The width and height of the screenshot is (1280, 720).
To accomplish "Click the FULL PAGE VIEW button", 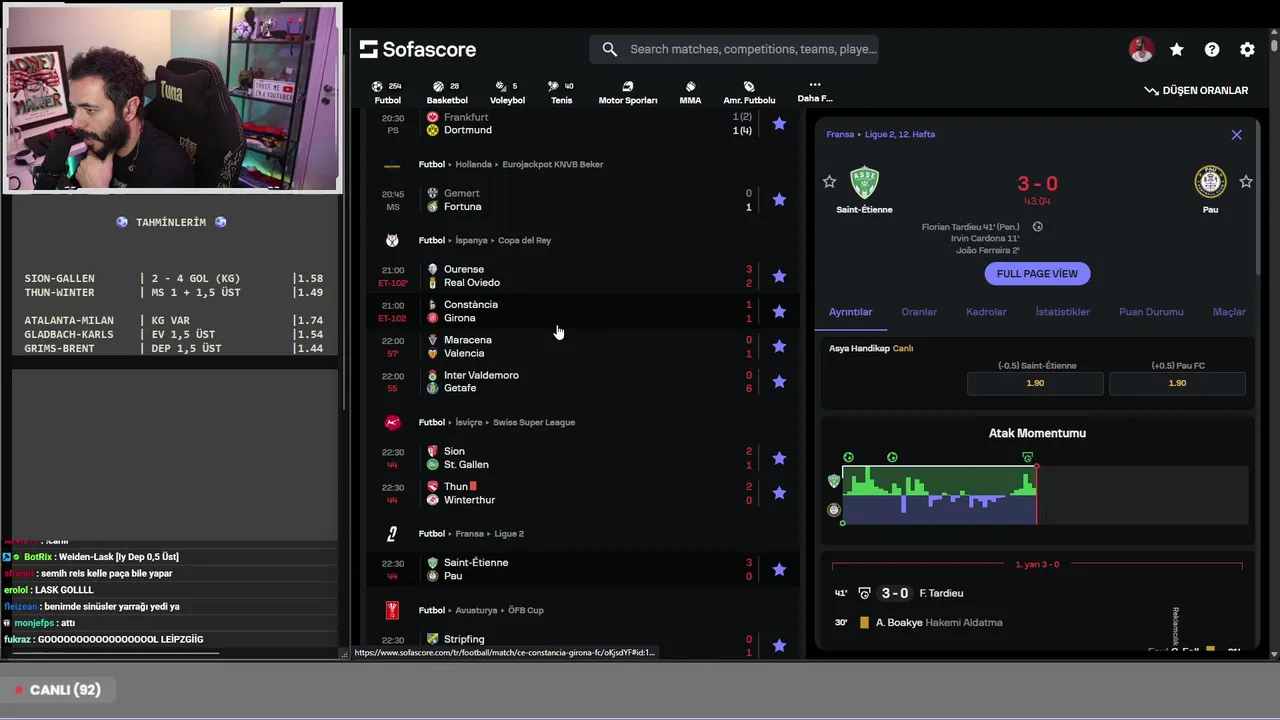I will [1037, 274].
